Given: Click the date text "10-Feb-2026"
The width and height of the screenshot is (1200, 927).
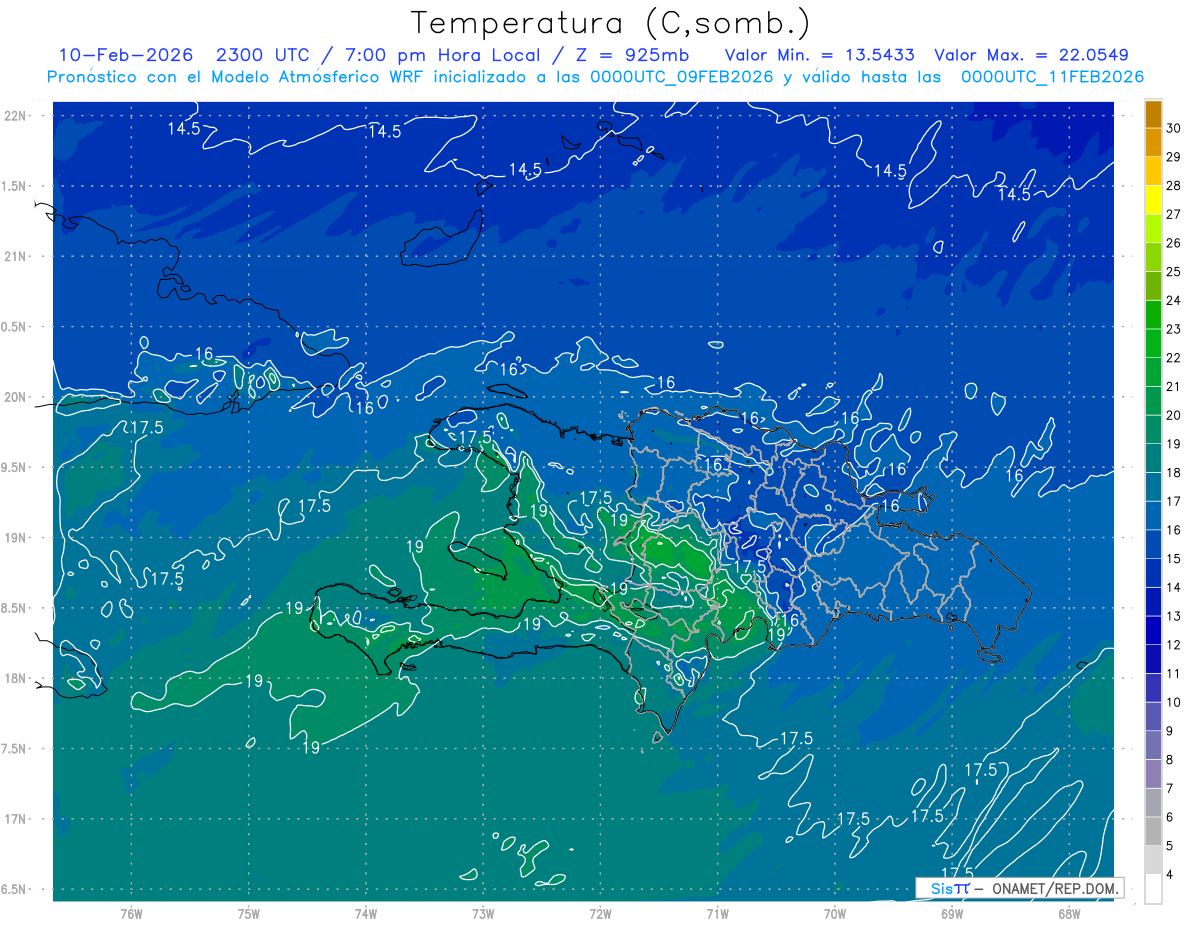Looking at the screenshot, I should coord(124,55).
